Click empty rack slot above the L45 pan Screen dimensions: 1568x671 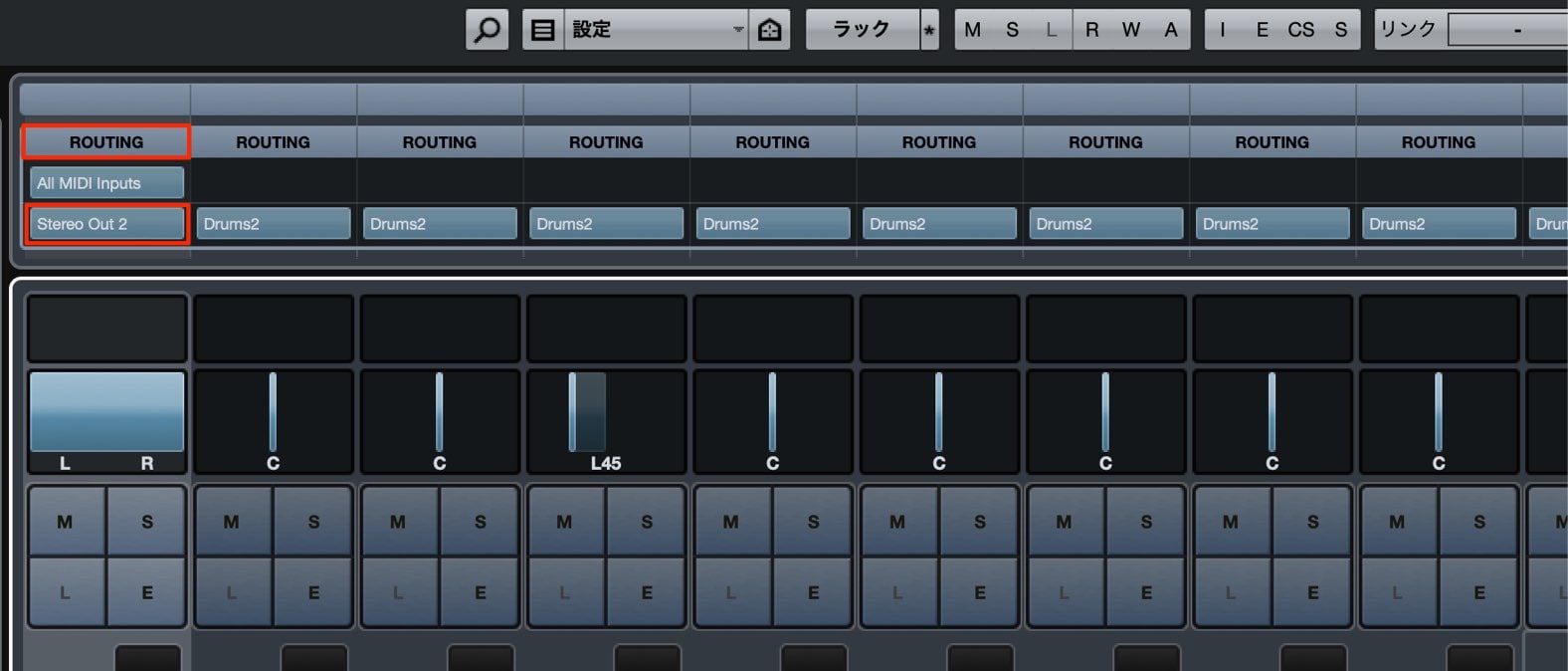(606, 329)
